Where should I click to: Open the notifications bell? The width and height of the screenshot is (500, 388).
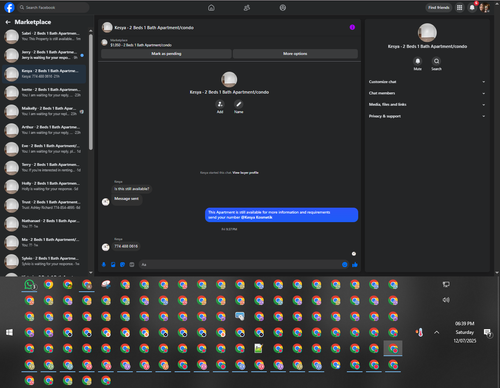point(472,7)
